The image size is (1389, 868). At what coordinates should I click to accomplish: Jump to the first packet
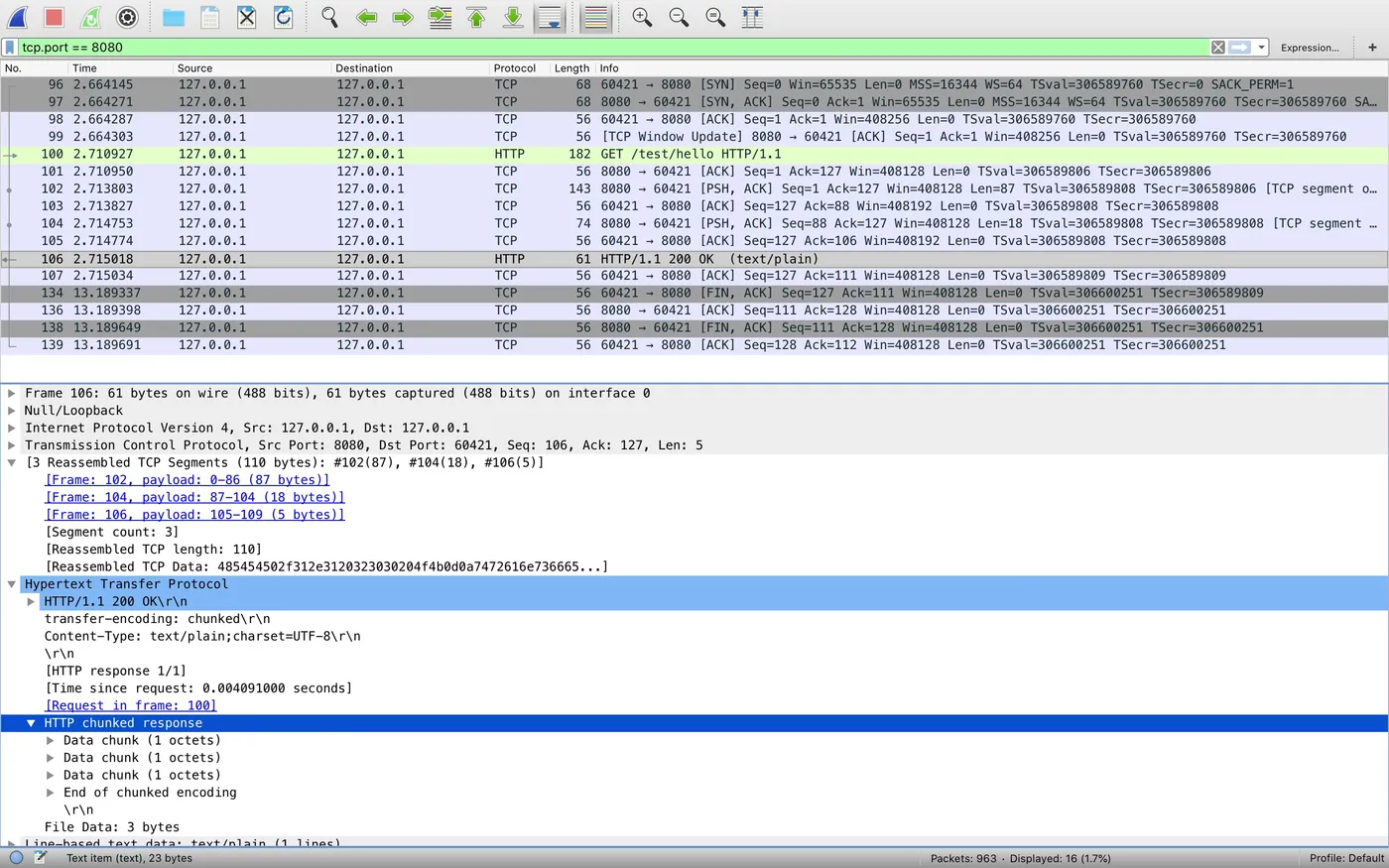(x=476, y=17)
